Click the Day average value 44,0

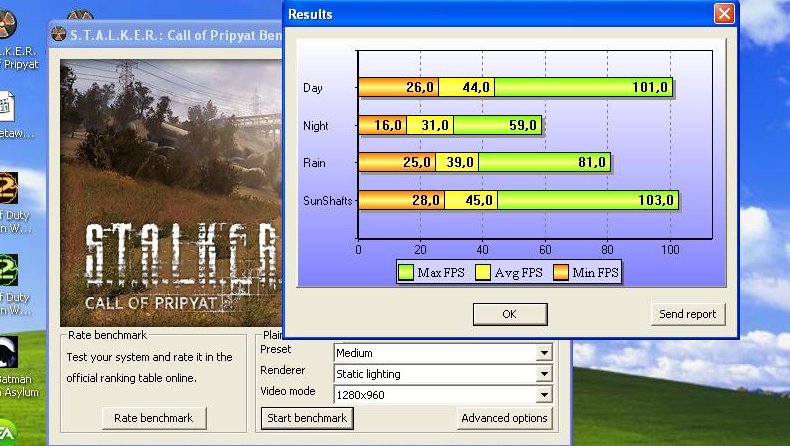pyautogui.click(x=476, y=87)
